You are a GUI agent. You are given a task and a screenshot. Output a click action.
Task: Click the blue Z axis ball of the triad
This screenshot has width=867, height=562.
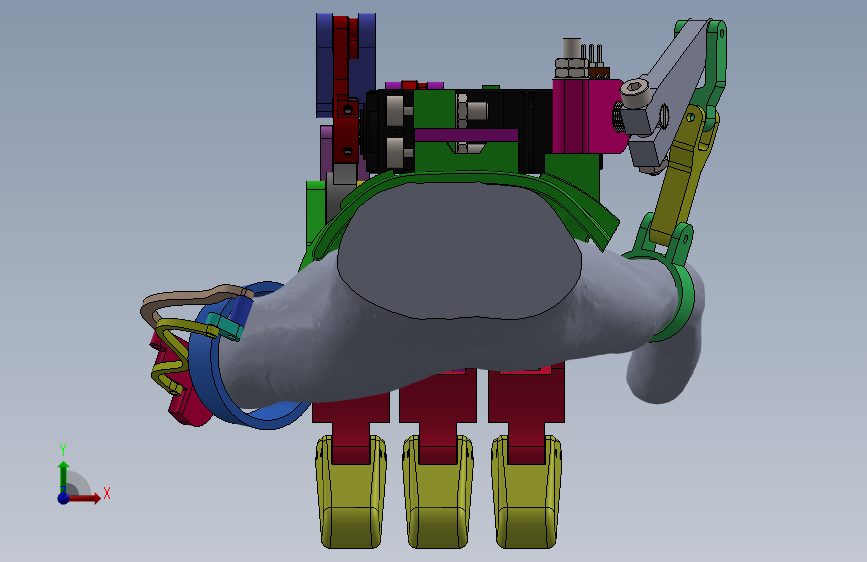click(x=63, y=498)
